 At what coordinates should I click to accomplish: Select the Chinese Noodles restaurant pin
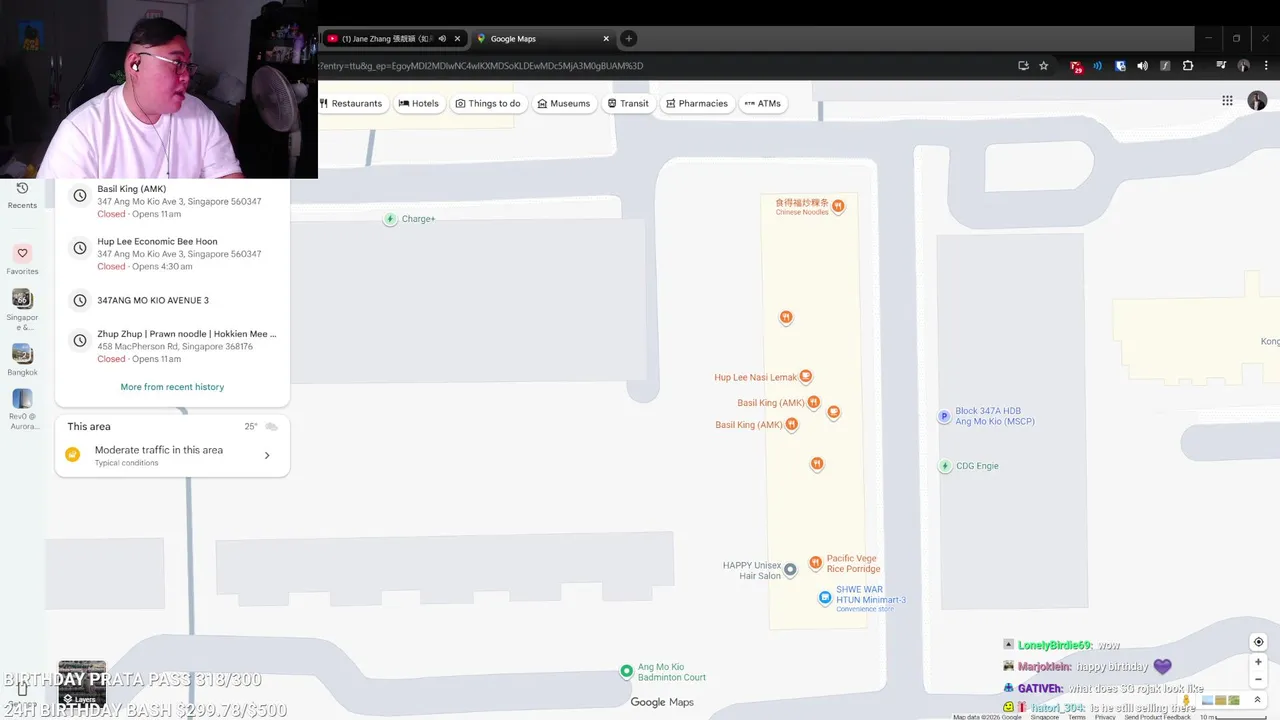pyautogui.click(x=839, y=206)
